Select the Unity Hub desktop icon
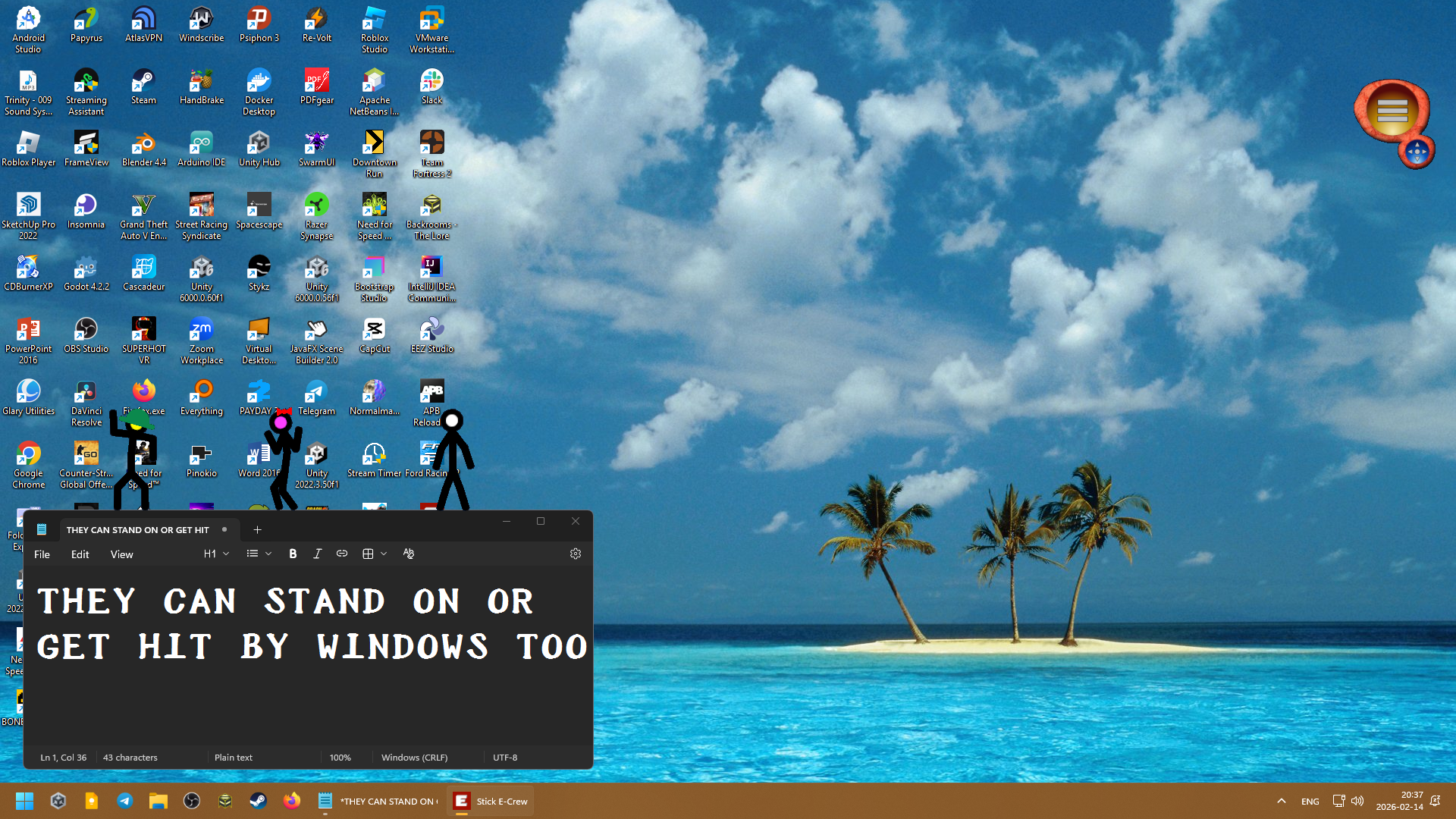The image size is (1456, 819). (x=259, y=149)
